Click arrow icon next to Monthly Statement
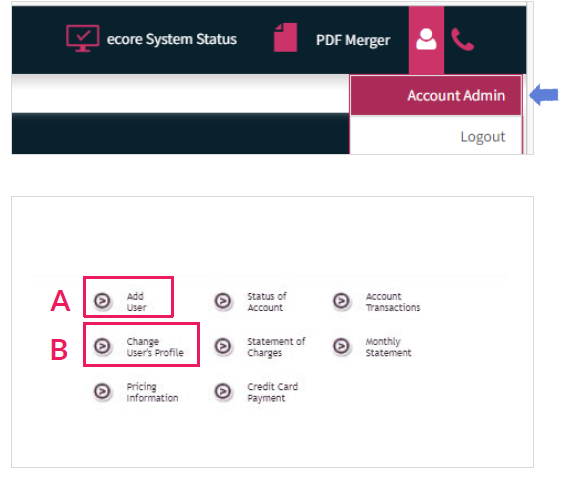Image resolution: width=572 pixels, height=479 pixels. 341,346
